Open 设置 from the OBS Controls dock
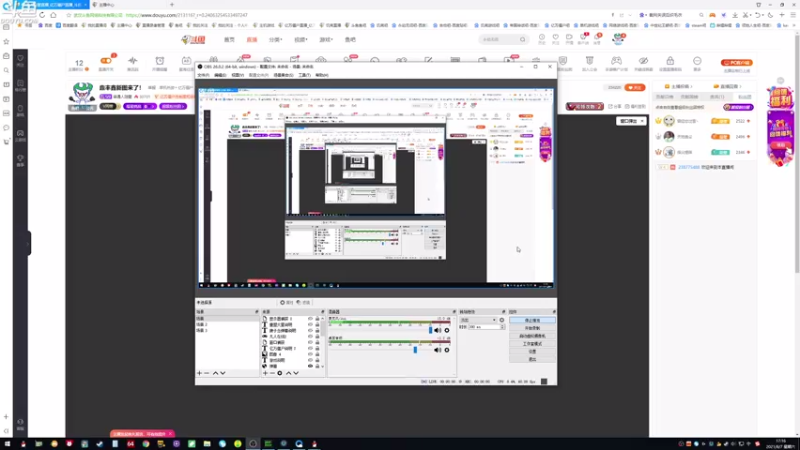Screen dimensions: 800x450 [532, 352]
